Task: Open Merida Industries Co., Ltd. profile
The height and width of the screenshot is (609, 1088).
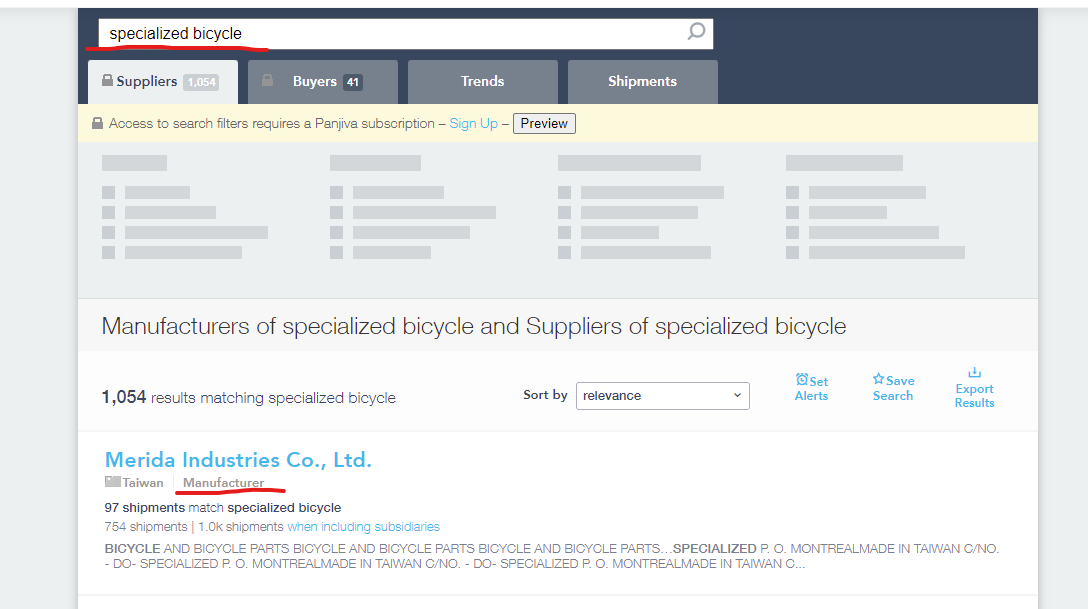Action: 238,460
